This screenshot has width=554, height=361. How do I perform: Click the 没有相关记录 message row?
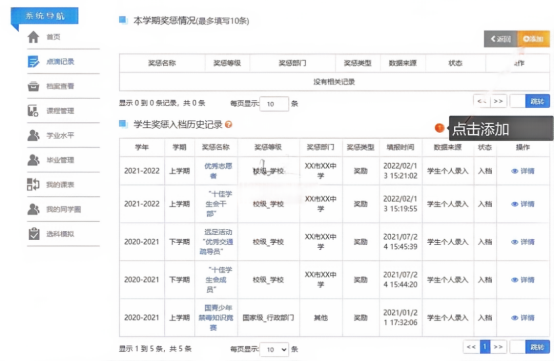pos(334,82)
